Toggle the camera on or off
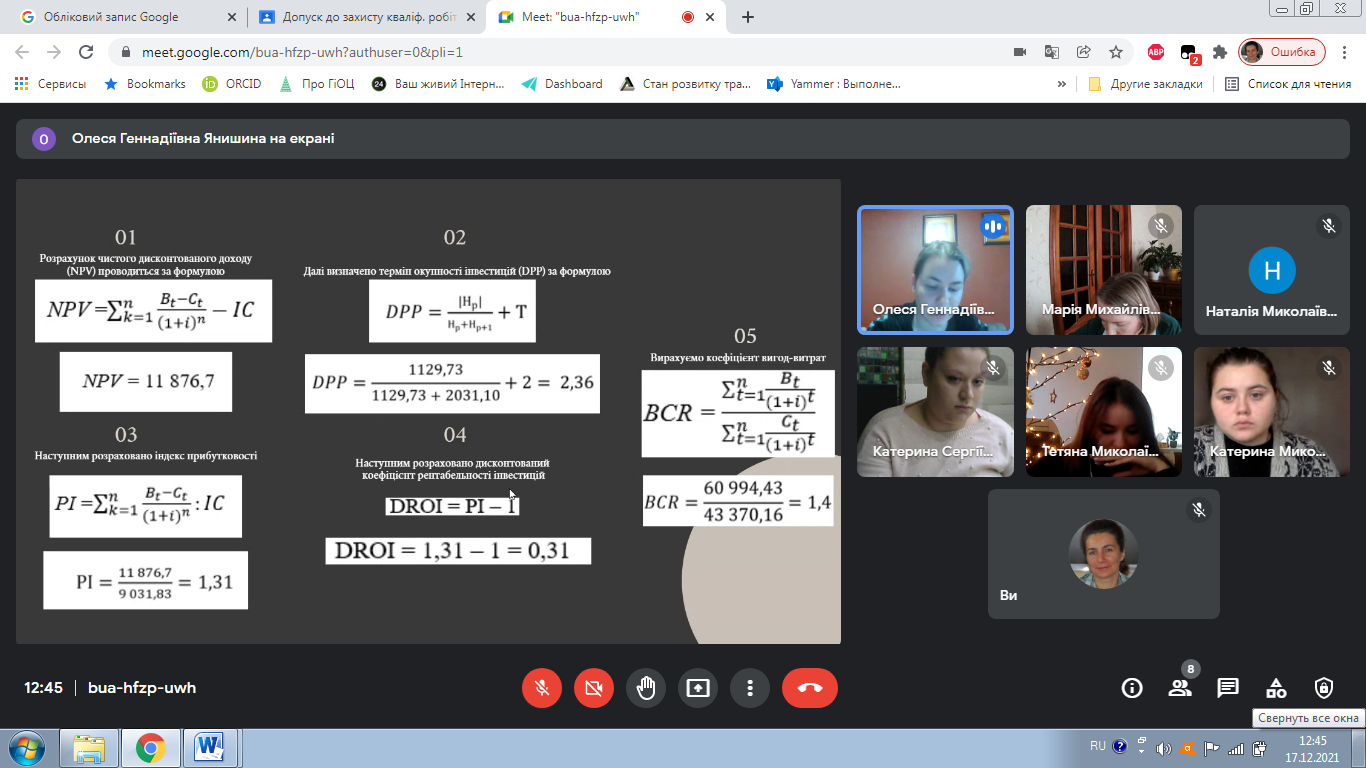This screenshot has height=768, width=1366. point(594,688)
